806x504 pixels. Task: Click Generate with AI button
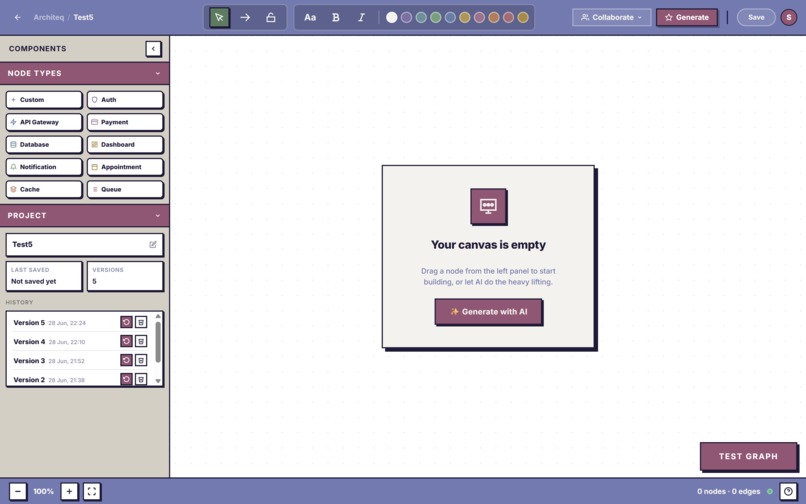[x=488, y=312]
